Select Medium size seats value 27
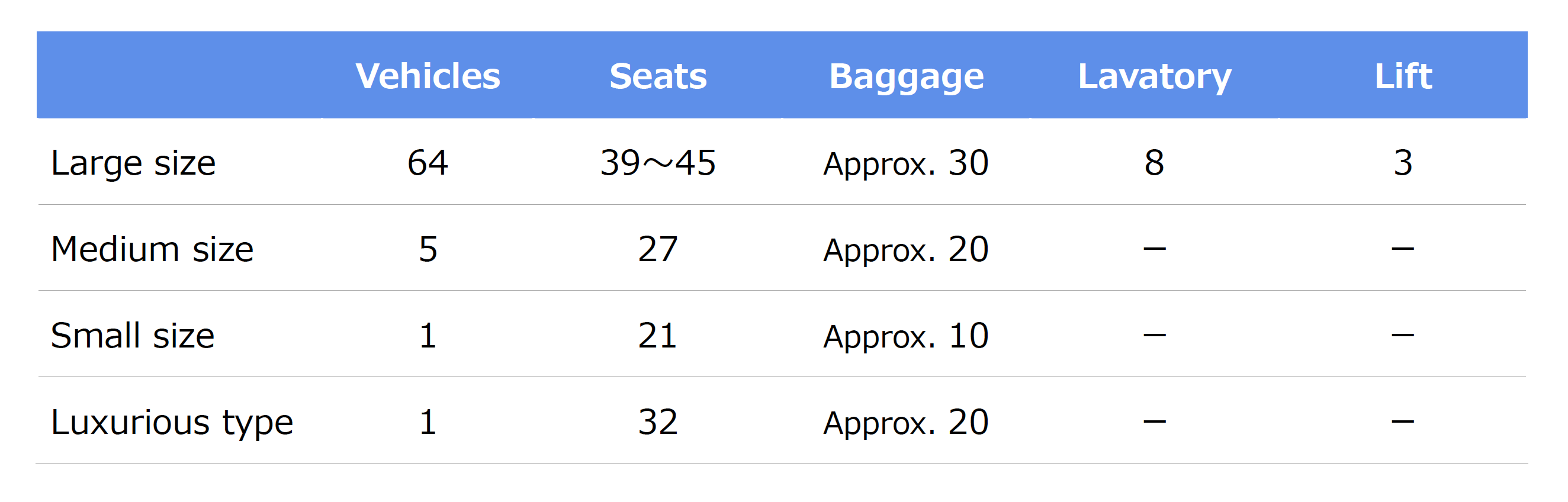The image size is (1568, 502). pyautogui.click(x=657, y=249)
